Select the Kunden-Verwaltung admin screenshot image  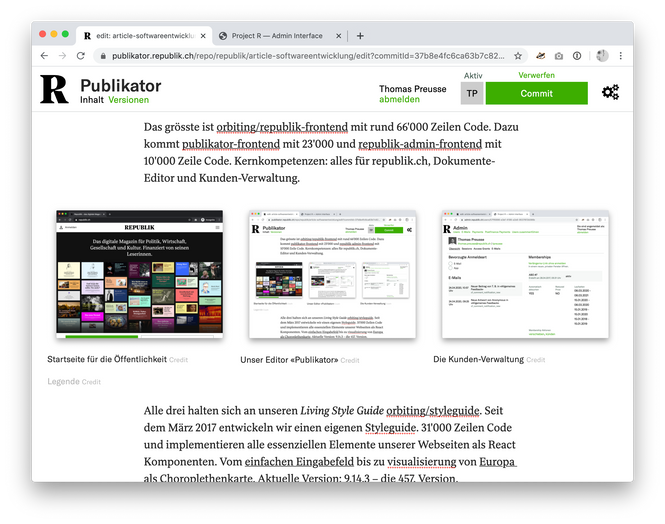525,274
